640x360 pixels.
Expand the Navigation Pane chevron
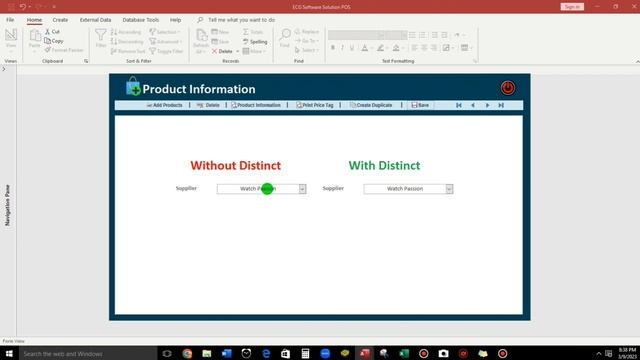[4, 69]
